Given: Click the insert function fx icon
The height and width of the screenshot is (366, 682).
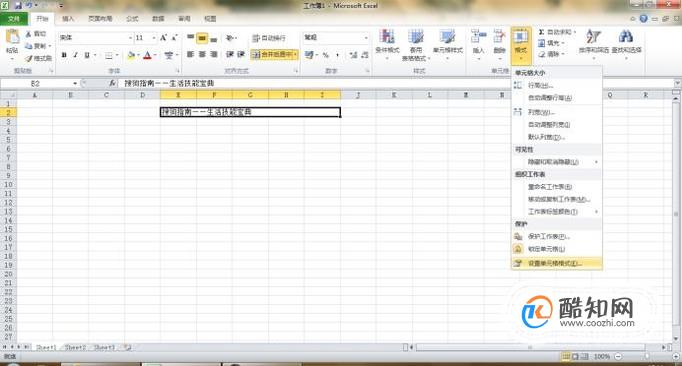Looking at the screenshot, I should (112, 83).
